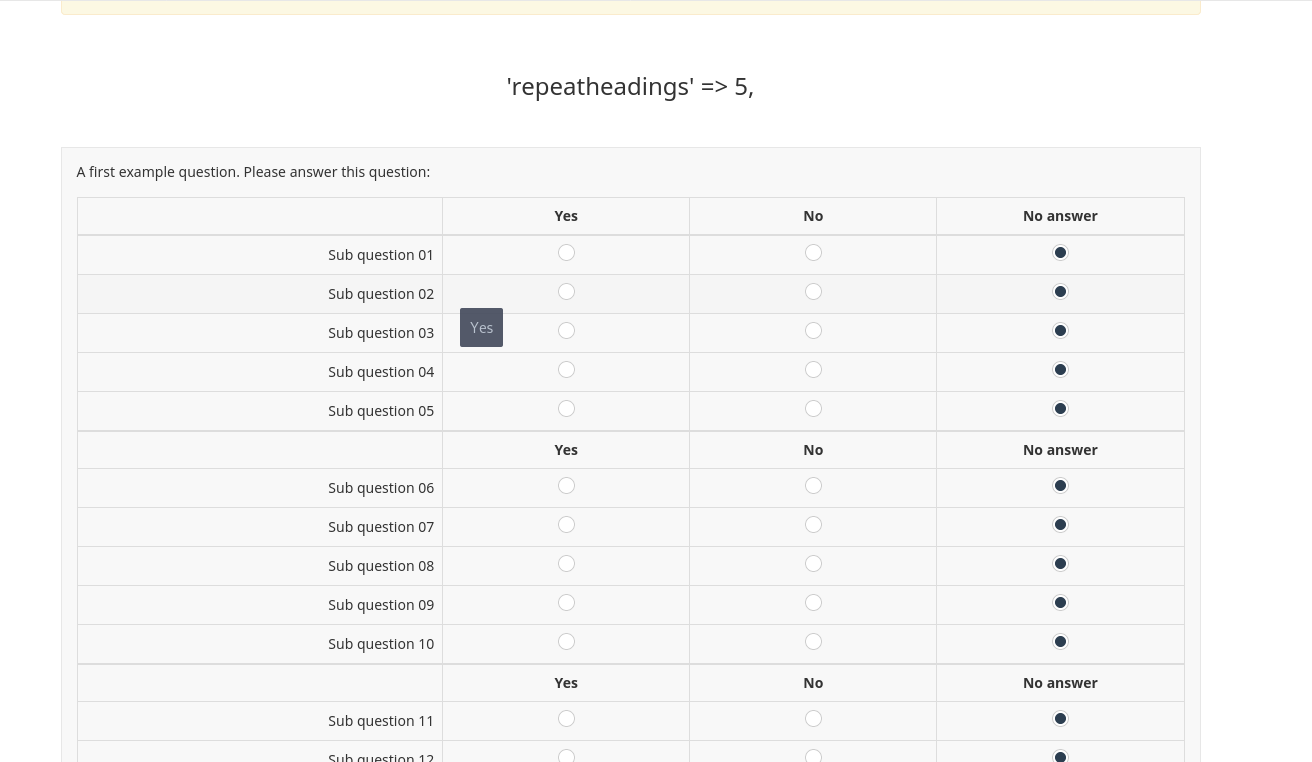Choose No for Sub question 07
Image resolution: width=1312 pixels, height=762 pixels.
(x=813, y=525)
